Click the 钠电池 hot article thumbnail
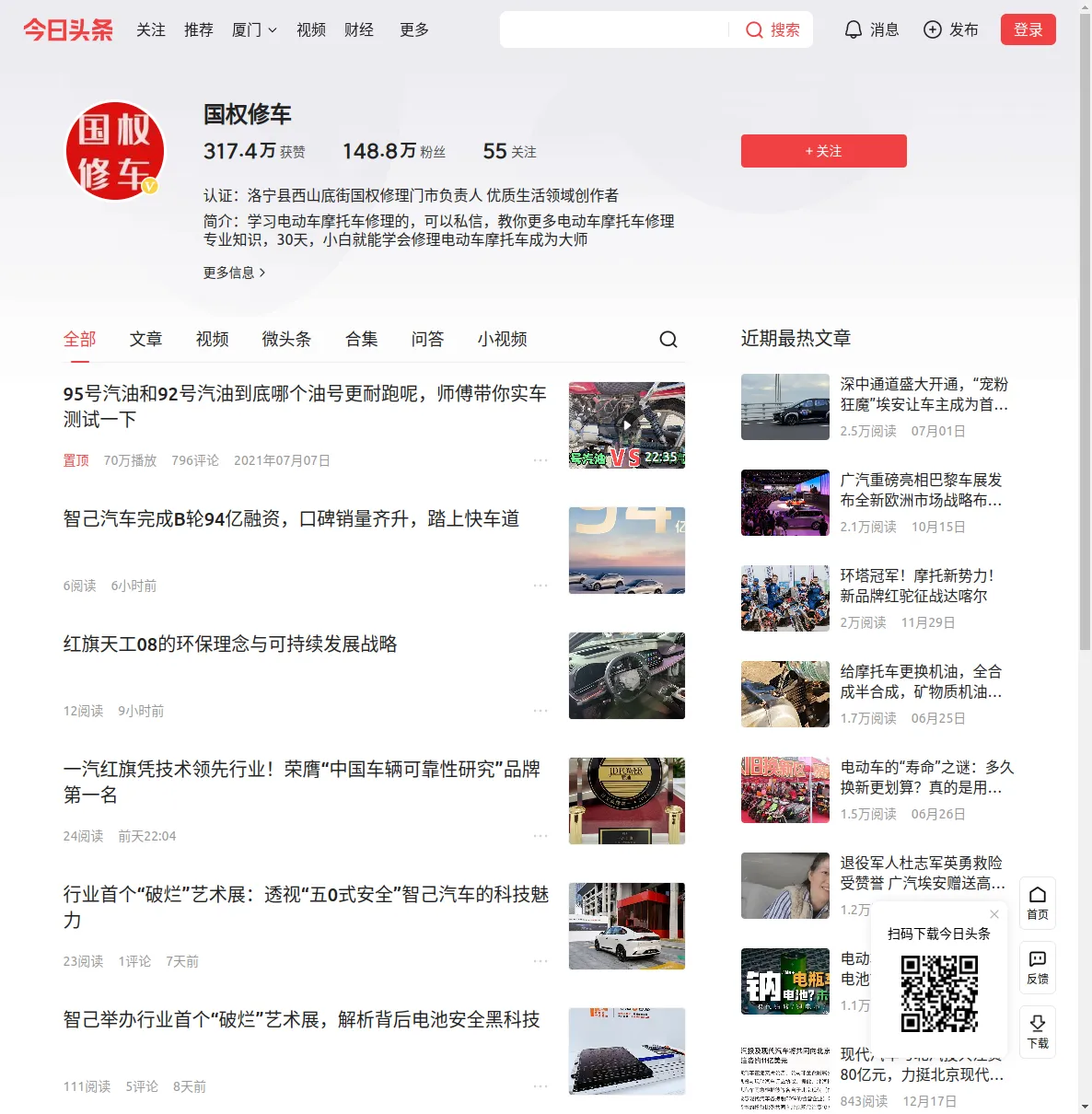Viewport: 1092px width, 1114px height. click(785, 981)
